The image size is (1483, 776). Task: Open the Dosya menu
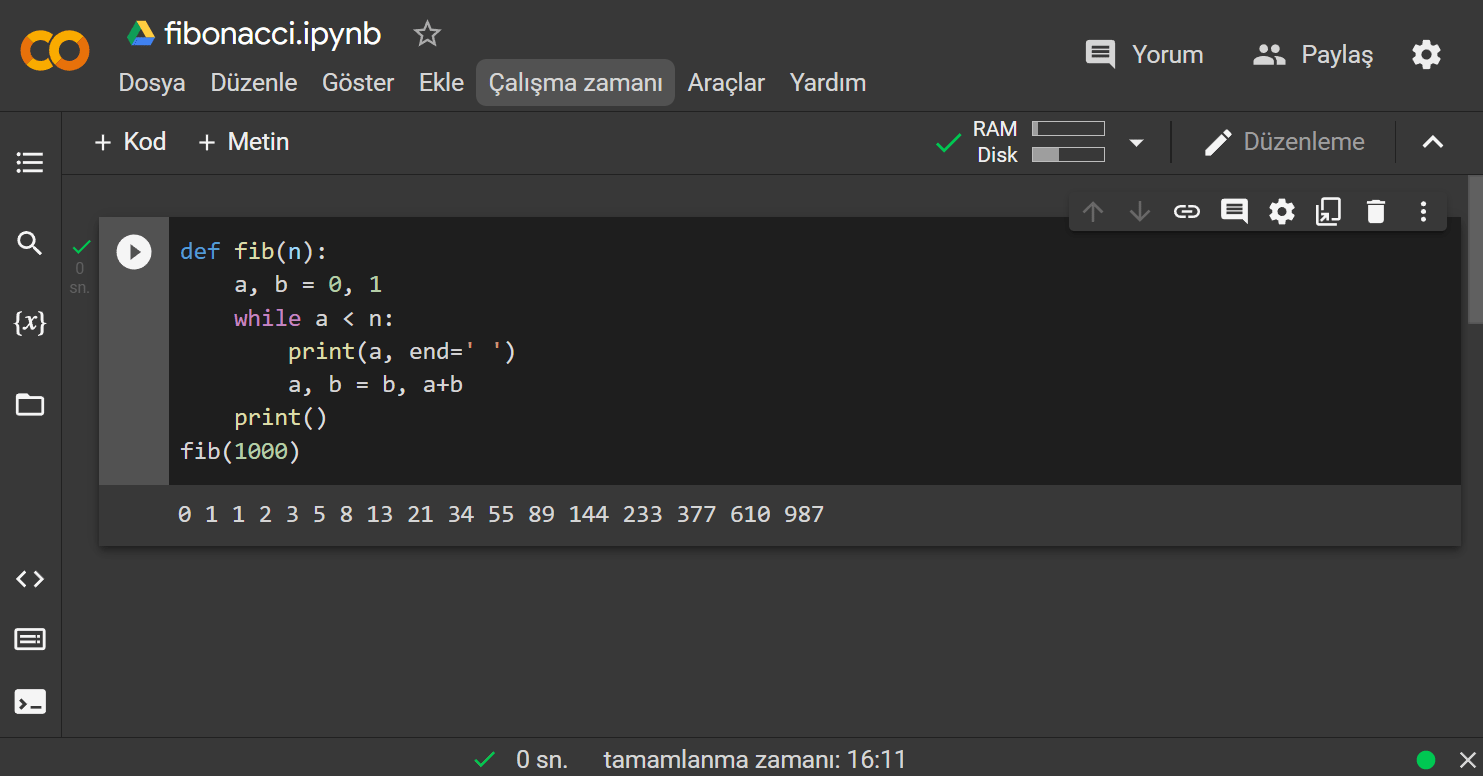click(x=152, y=83)
